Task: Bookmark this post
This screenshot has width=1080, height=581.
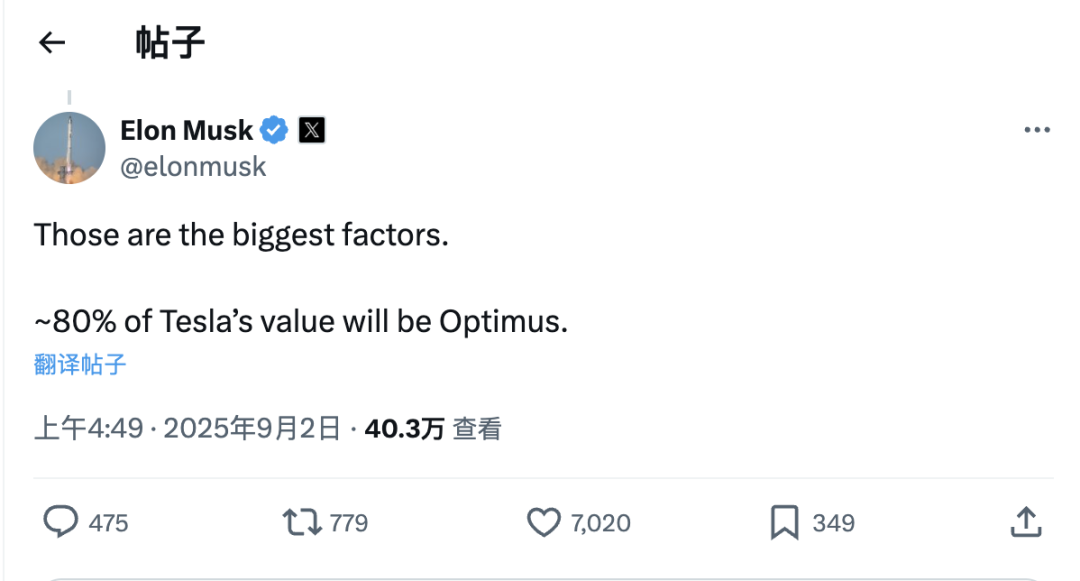Action: point(785,522)
